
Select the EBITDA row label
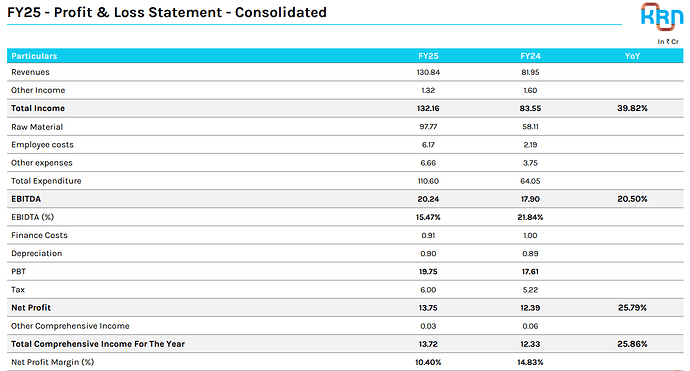(26, 199)
